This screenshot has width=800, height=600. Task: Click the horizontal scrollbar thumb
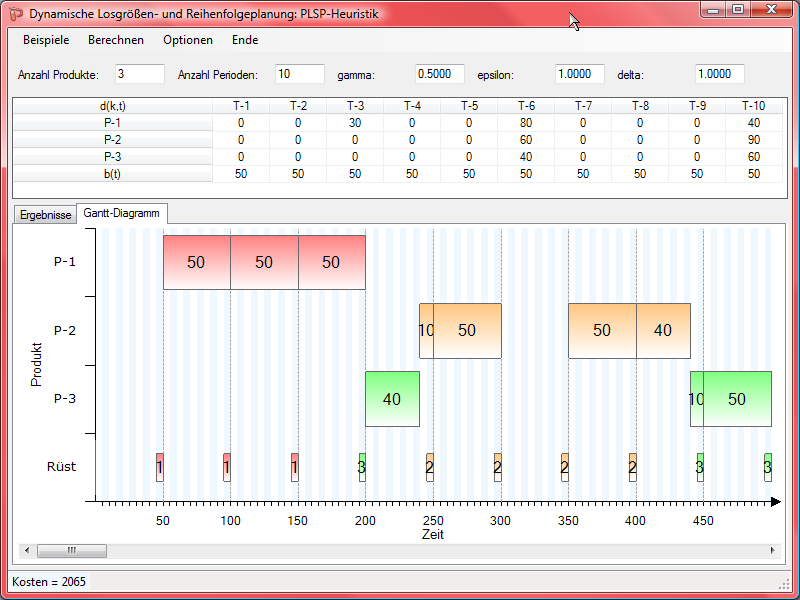point(71,550)
